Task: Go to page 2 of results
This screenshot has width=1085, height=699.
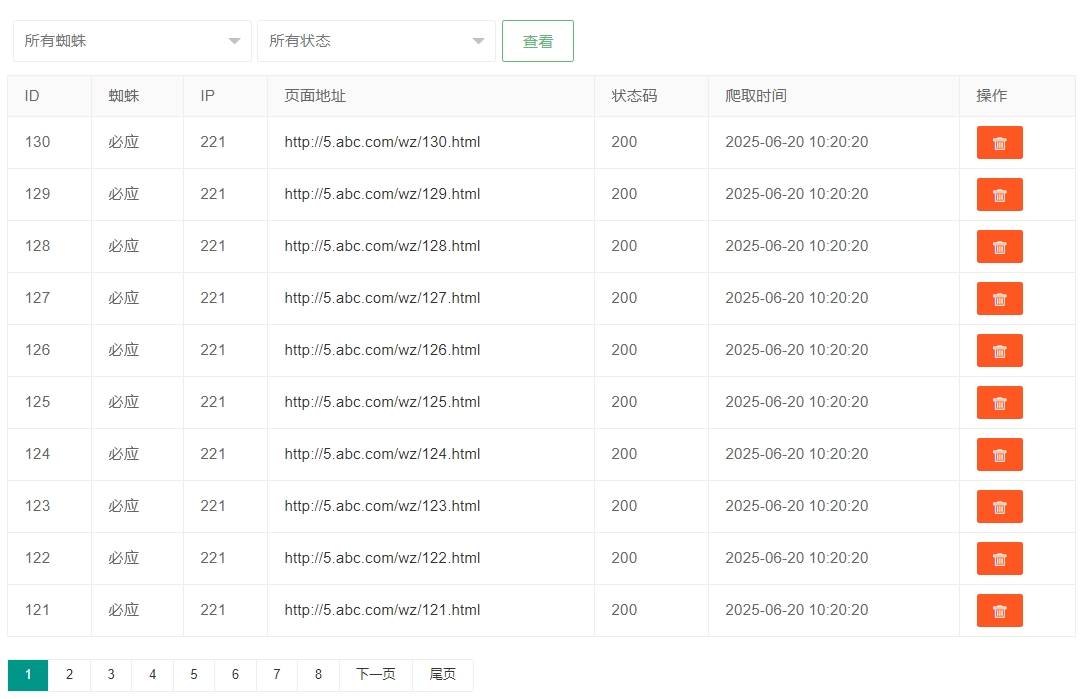Action: pos(69,675)
